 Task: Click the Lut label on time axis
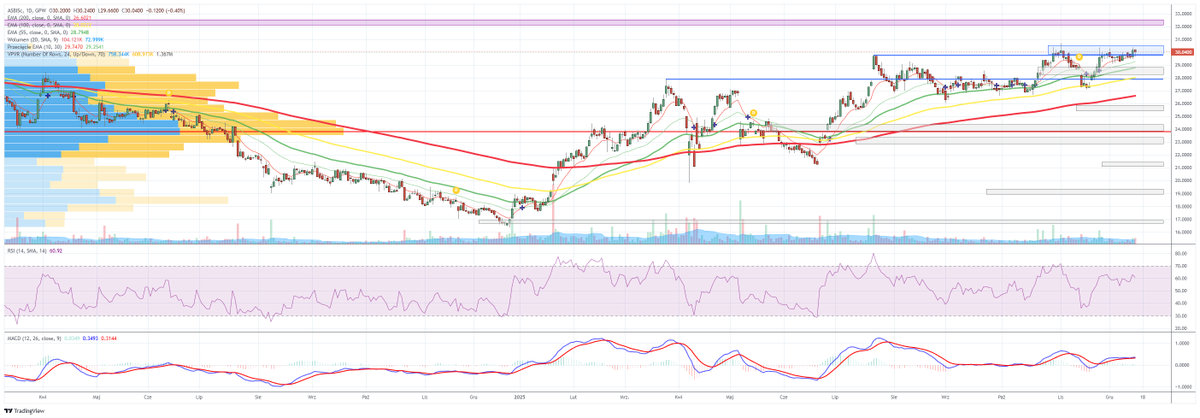[575, 396]
